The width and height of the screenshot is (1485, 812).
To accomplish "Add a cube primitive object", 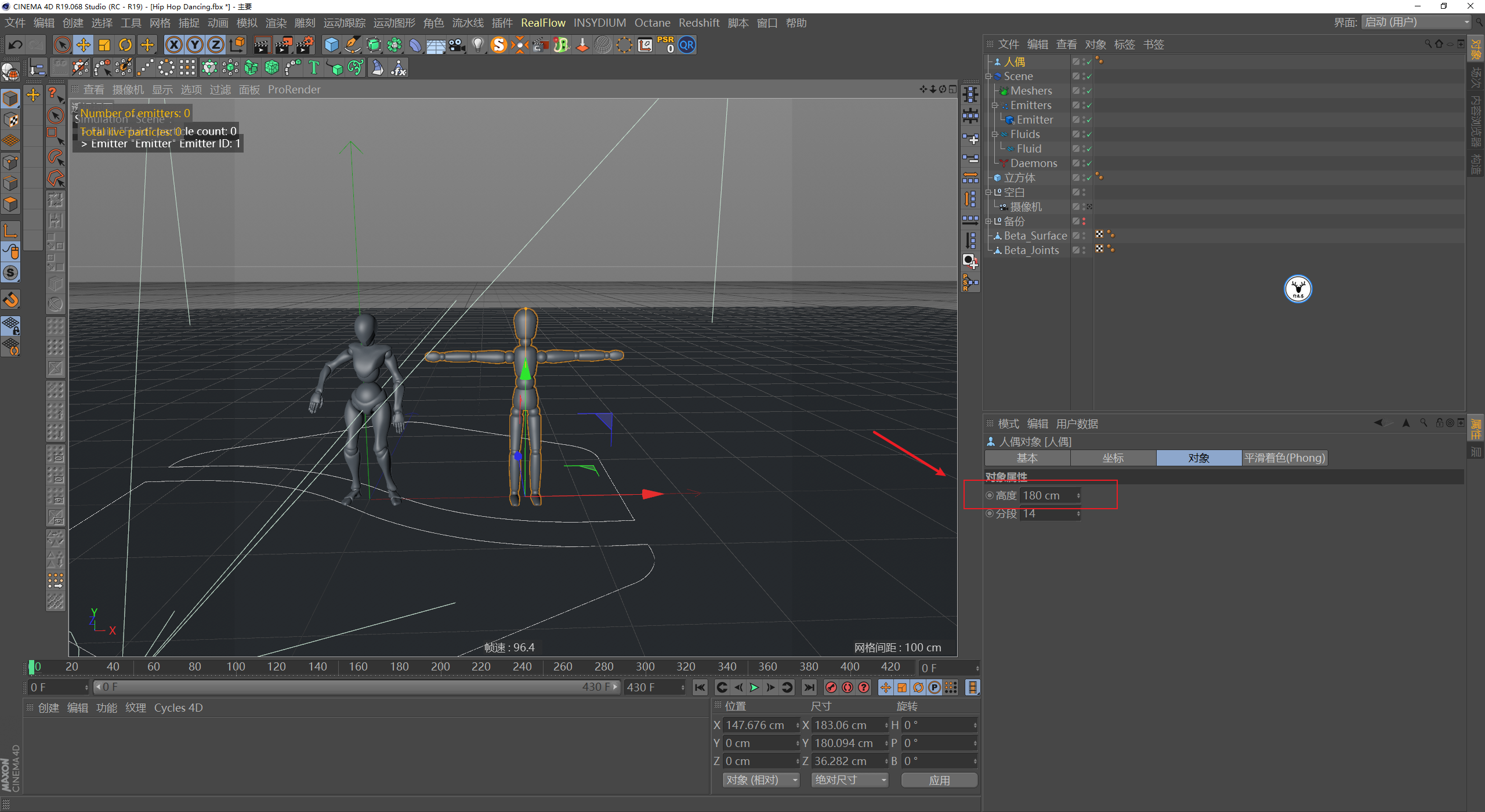I will click(331, 45).
